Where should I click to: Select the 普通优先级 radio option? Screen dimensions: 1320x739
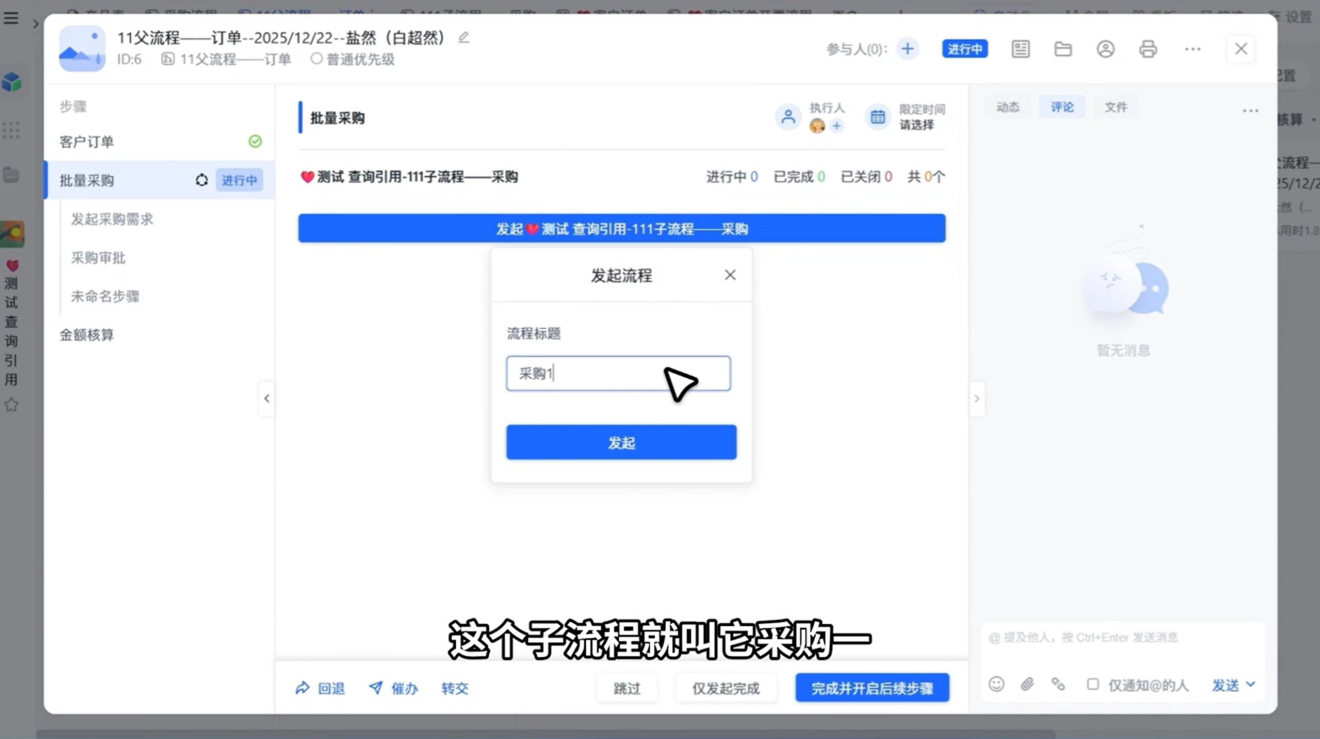click(x=316, y=59)
